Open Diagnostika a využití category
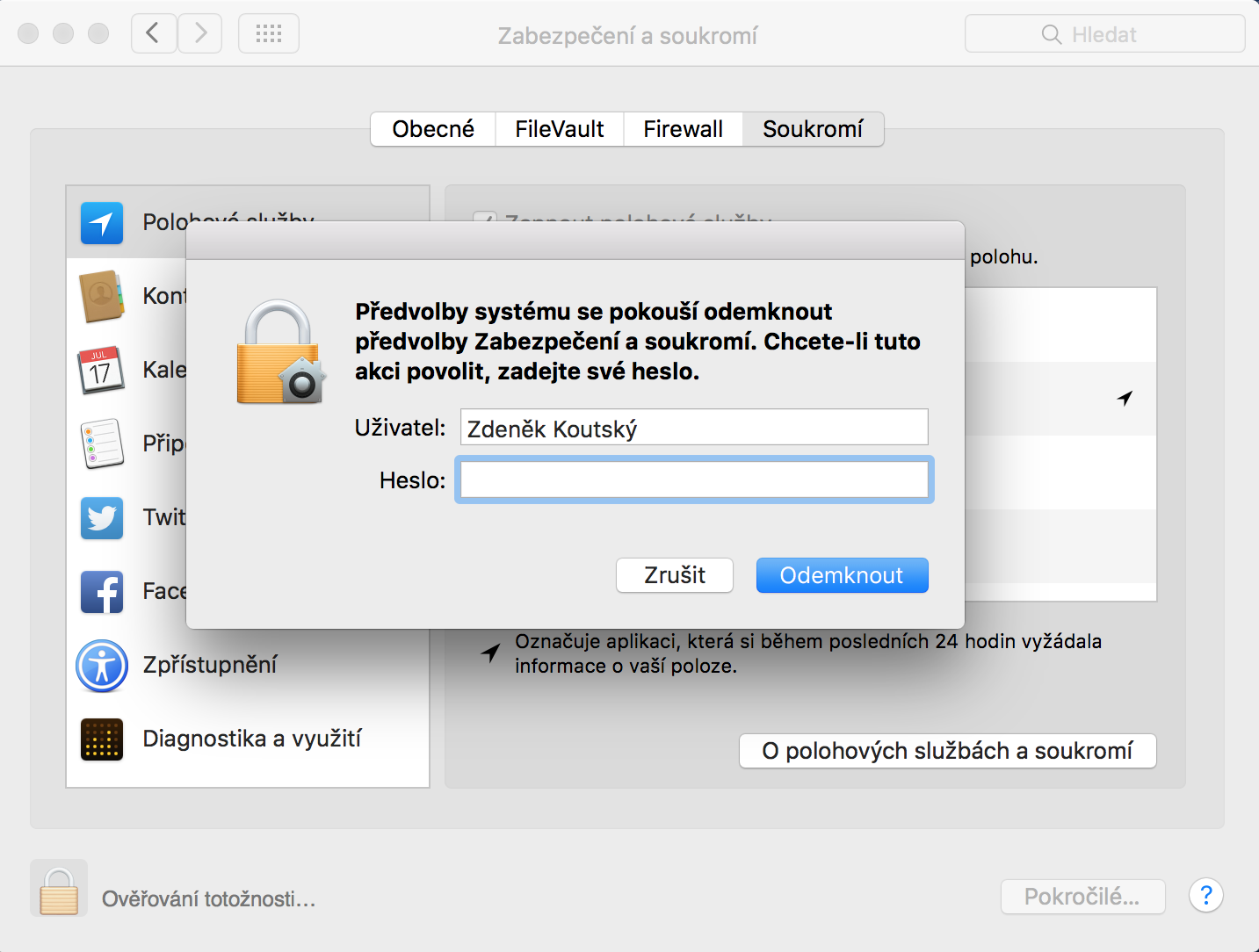Image resolution: width=1259 pixels, height=952 pixels. (251, 739)
